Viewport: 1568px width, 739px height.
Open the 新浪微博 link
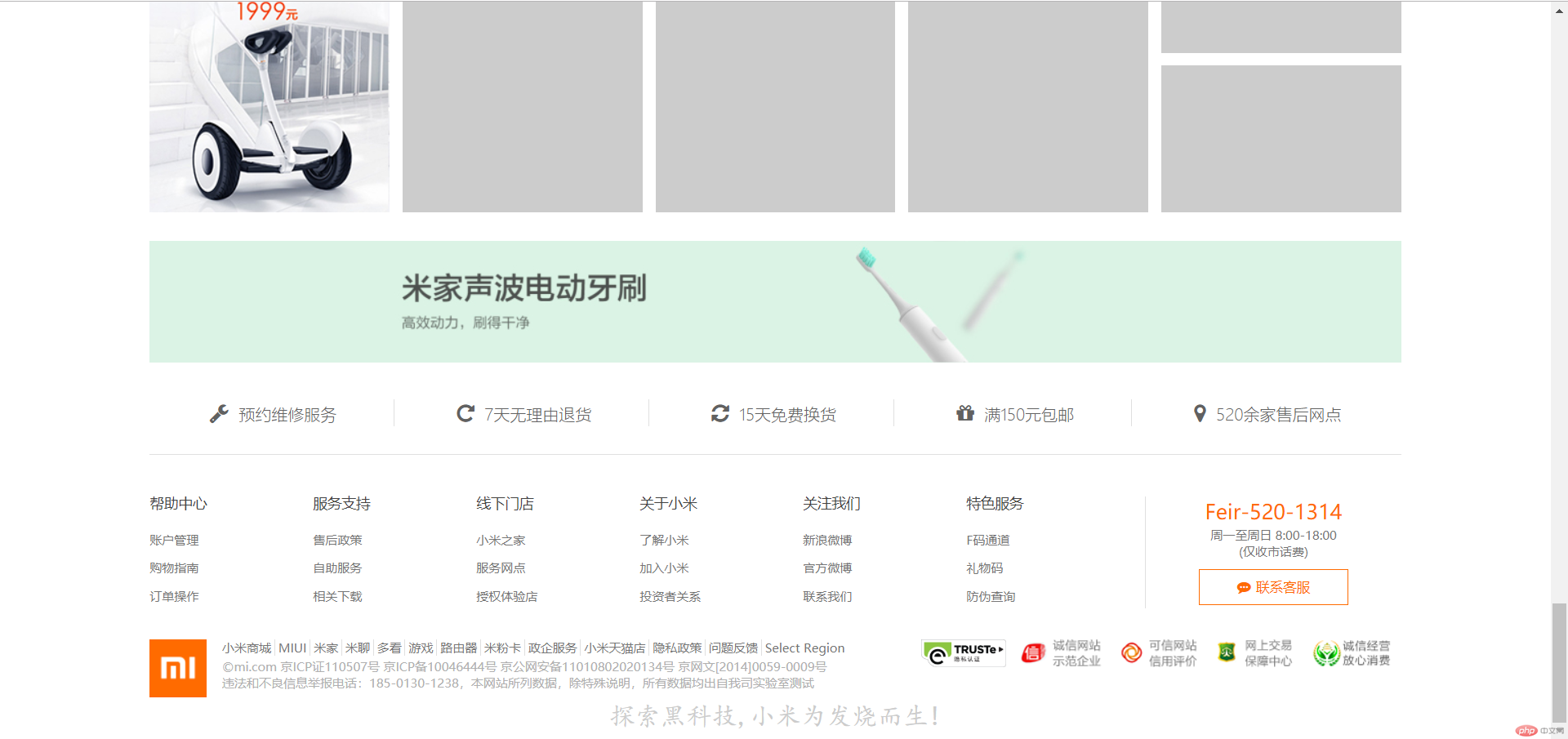(x=827, y=540)
